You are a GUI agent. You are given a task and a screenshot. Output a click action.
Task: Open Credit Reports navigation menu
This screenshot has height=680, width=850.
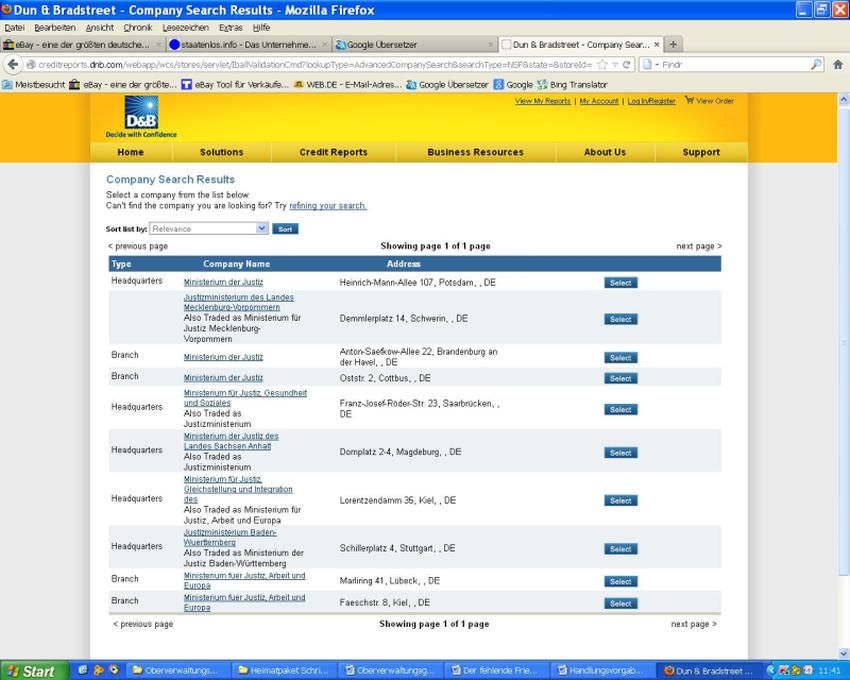[333, 152]
